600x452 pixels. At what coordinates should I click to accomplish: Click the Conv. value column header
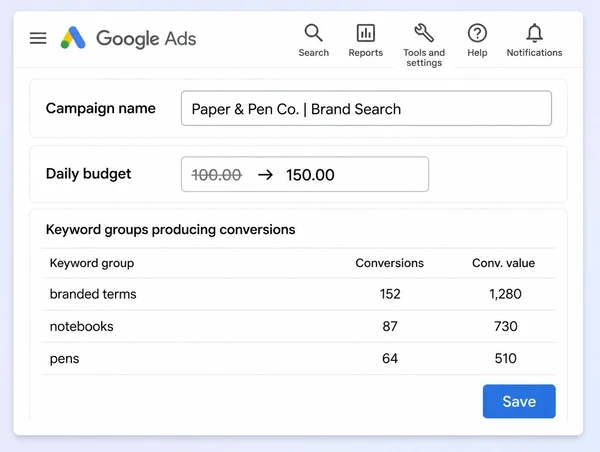[x=504, y=263]
